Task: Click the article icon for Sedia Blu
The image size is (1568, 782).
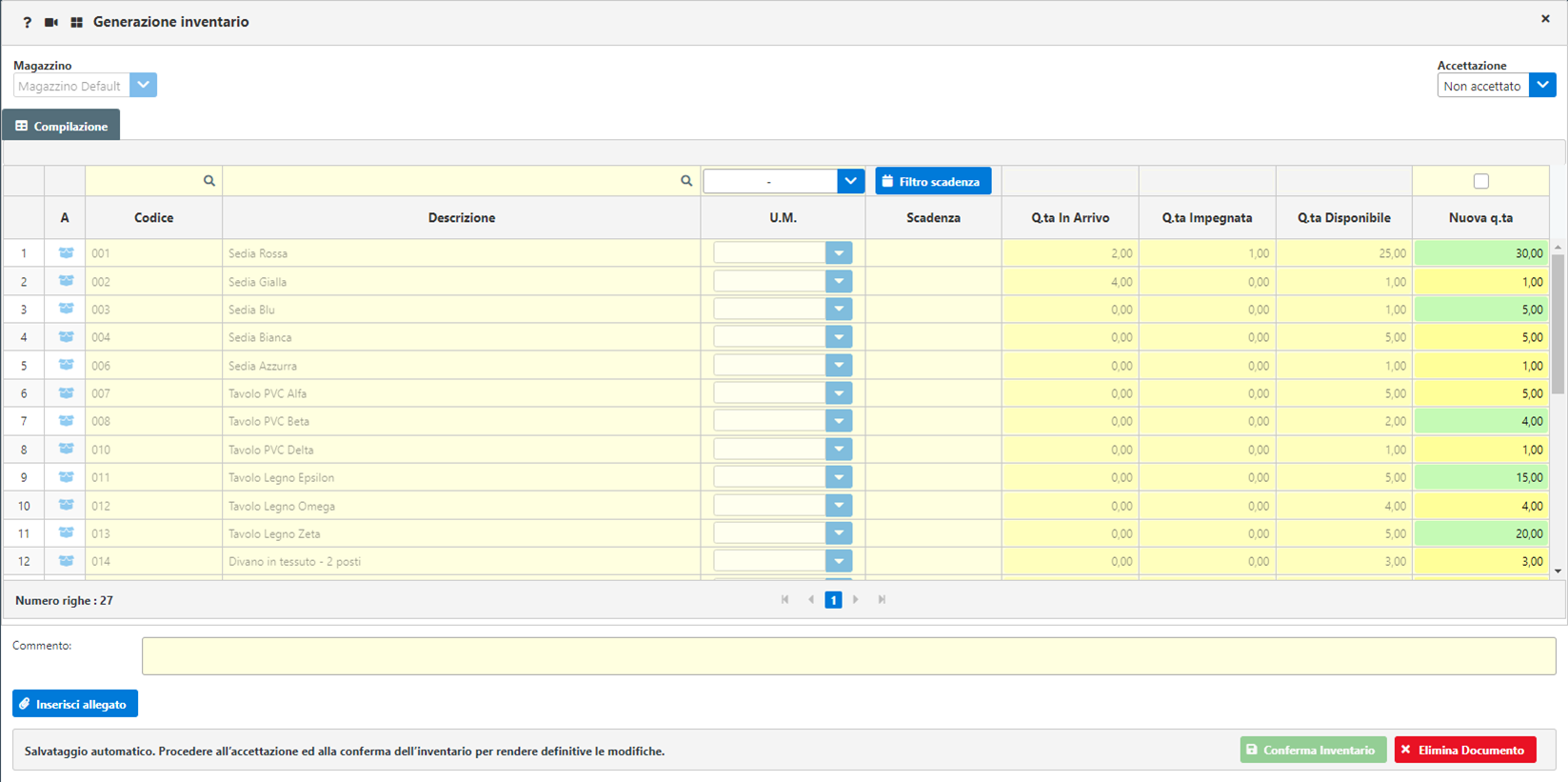Action: pos(66,309)
